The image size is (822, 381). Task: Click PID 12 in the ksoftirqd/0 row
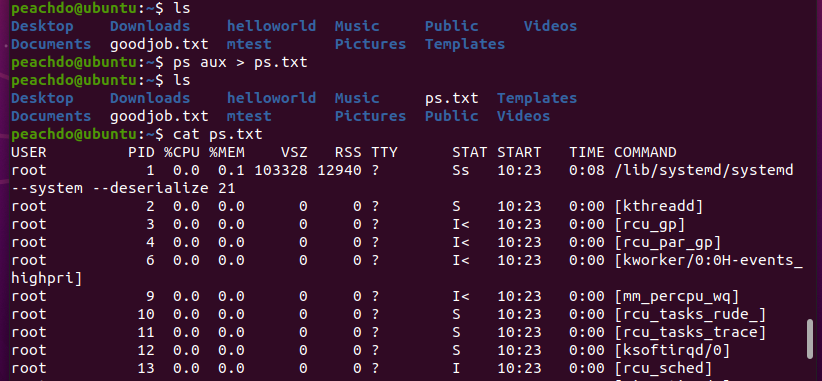point(146,350)
